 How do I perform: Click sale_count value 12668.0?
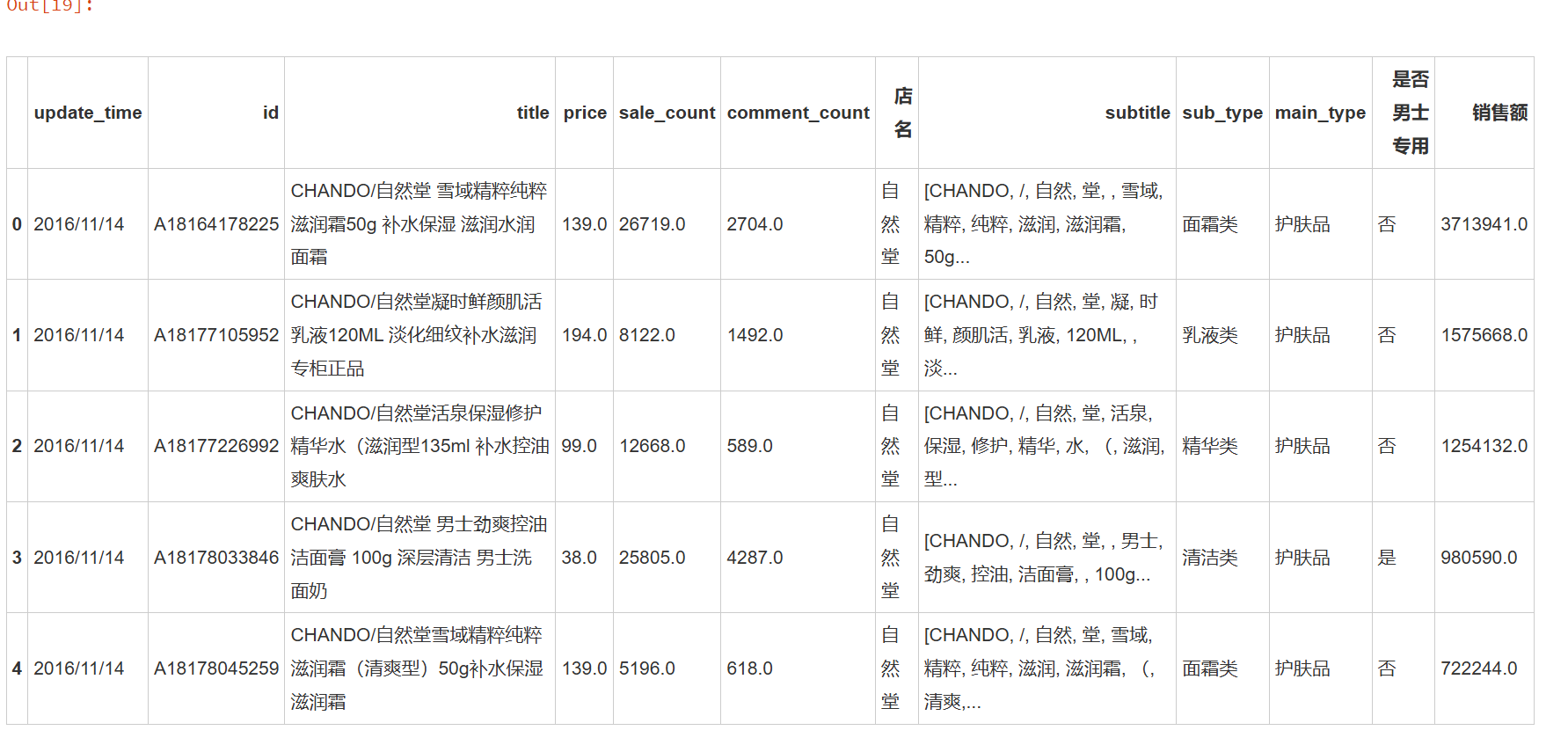pos(652,446)
